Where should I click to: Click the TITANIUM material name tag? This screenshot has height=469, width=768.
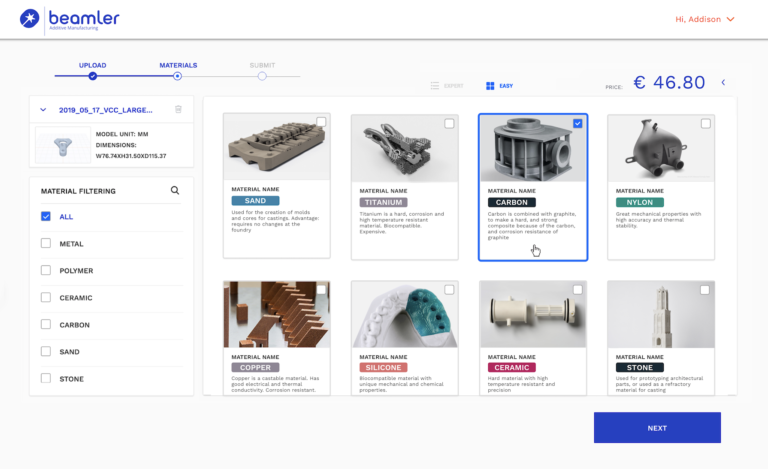(384, 202)
